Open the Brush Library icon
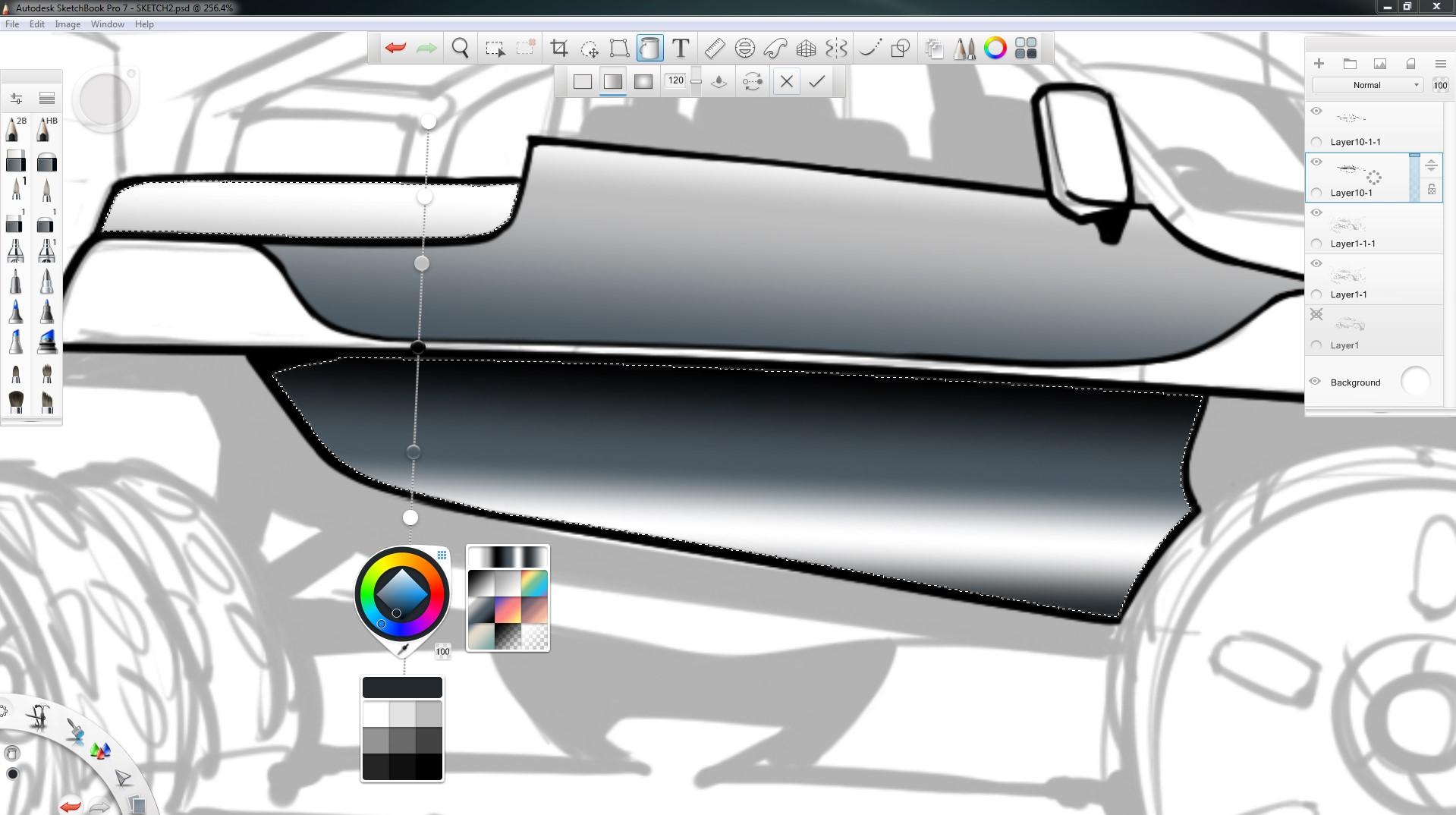The width and height of the screenshot is (1456, 815). pos(964,49)
